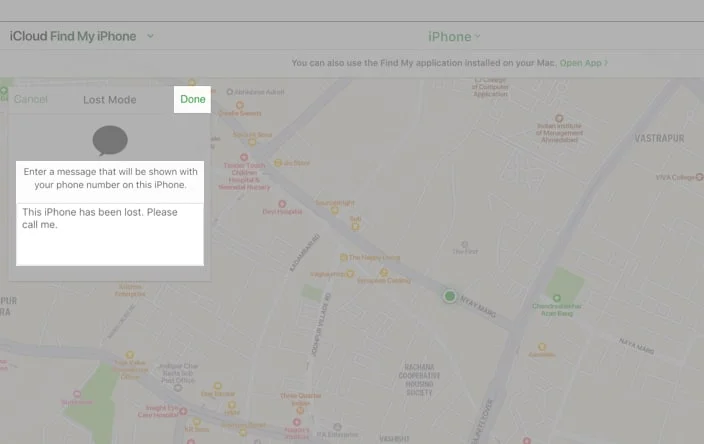Click the 'You can also use the Find My application' notice text
This screenshot has width=704, height=444.
point(424,63)
